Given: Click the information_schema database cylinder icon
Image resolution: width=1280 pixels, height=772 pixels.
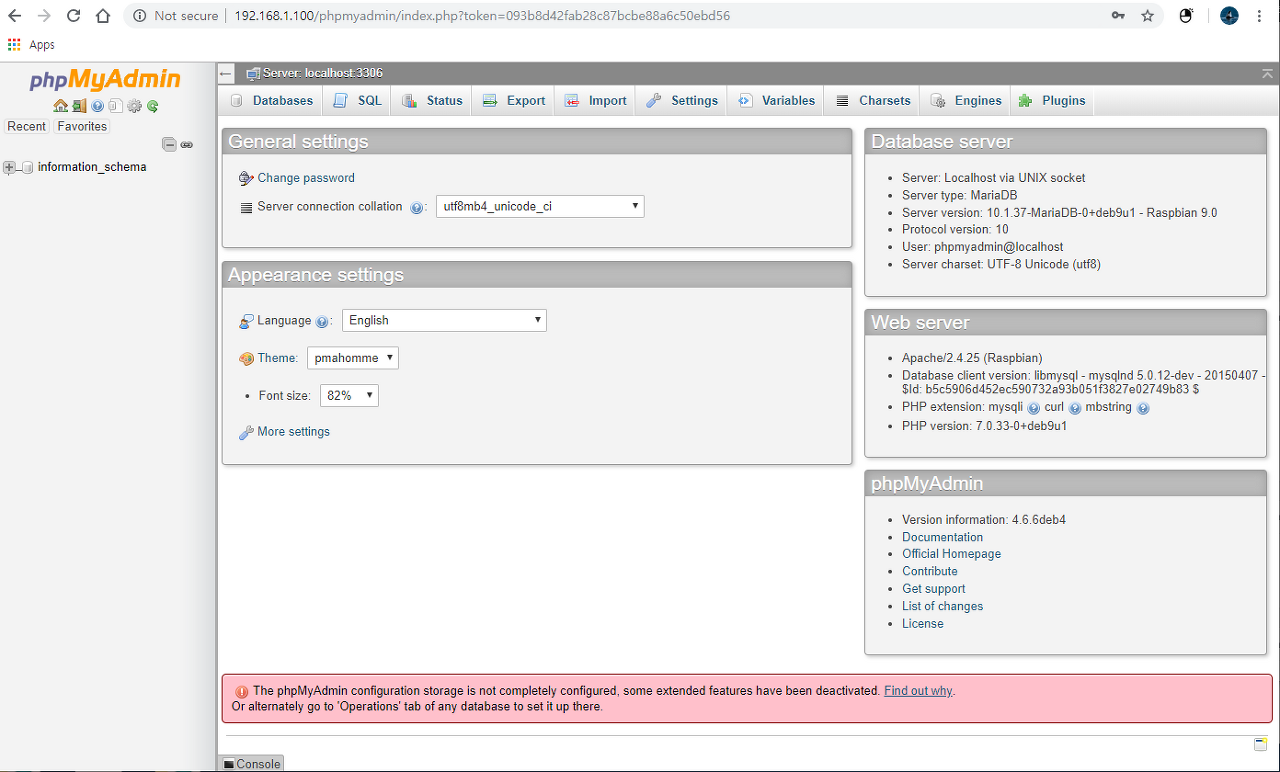Looking at the screenshot, I should click(28, 168).
